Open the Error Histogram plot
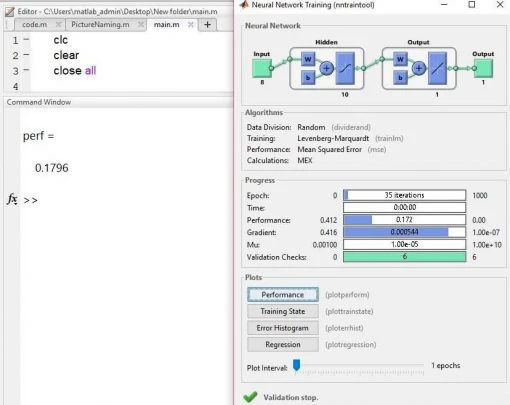Screen dimensions: 510x405 283,328
